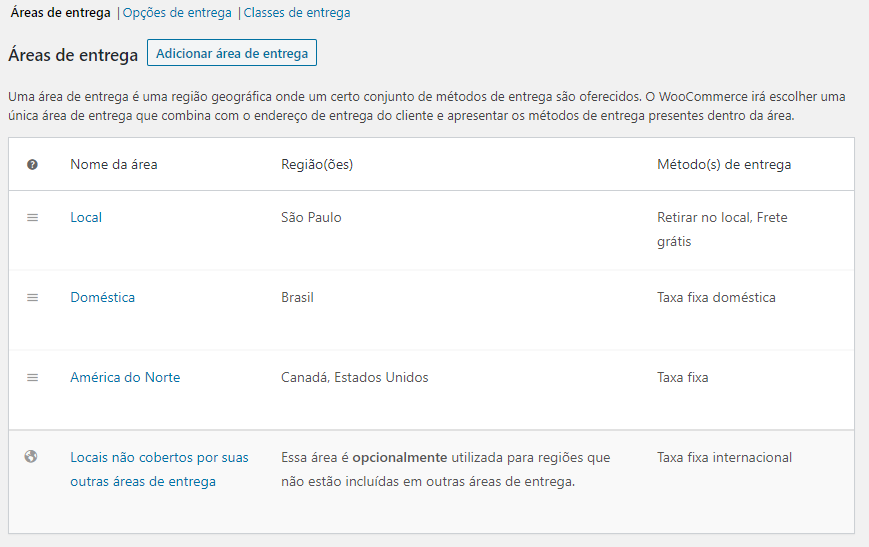Click the Região(ões) column header
Screen dimensions: 869x547
pyautogui.click(x=317, y=164)
